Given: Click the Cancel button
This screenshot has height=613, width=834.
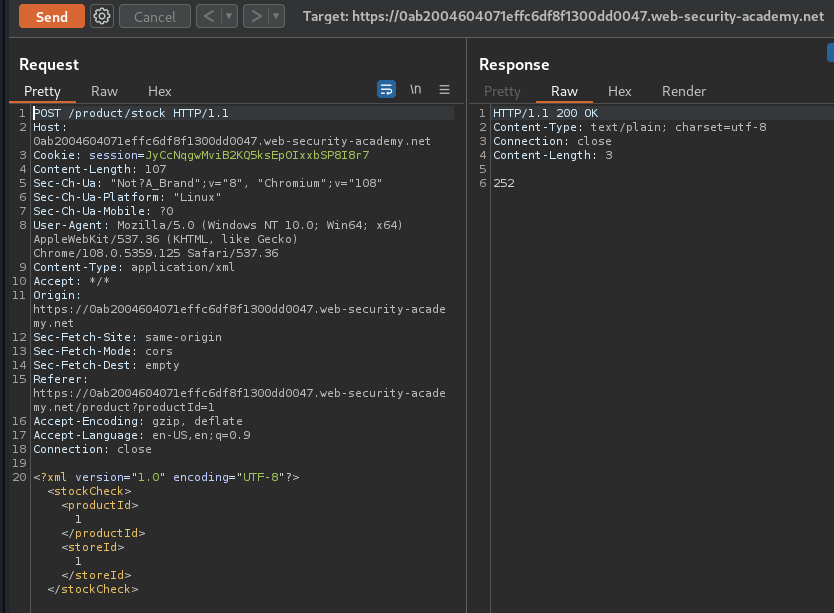Looking at the screenshot, I should [x=155, y=16].
